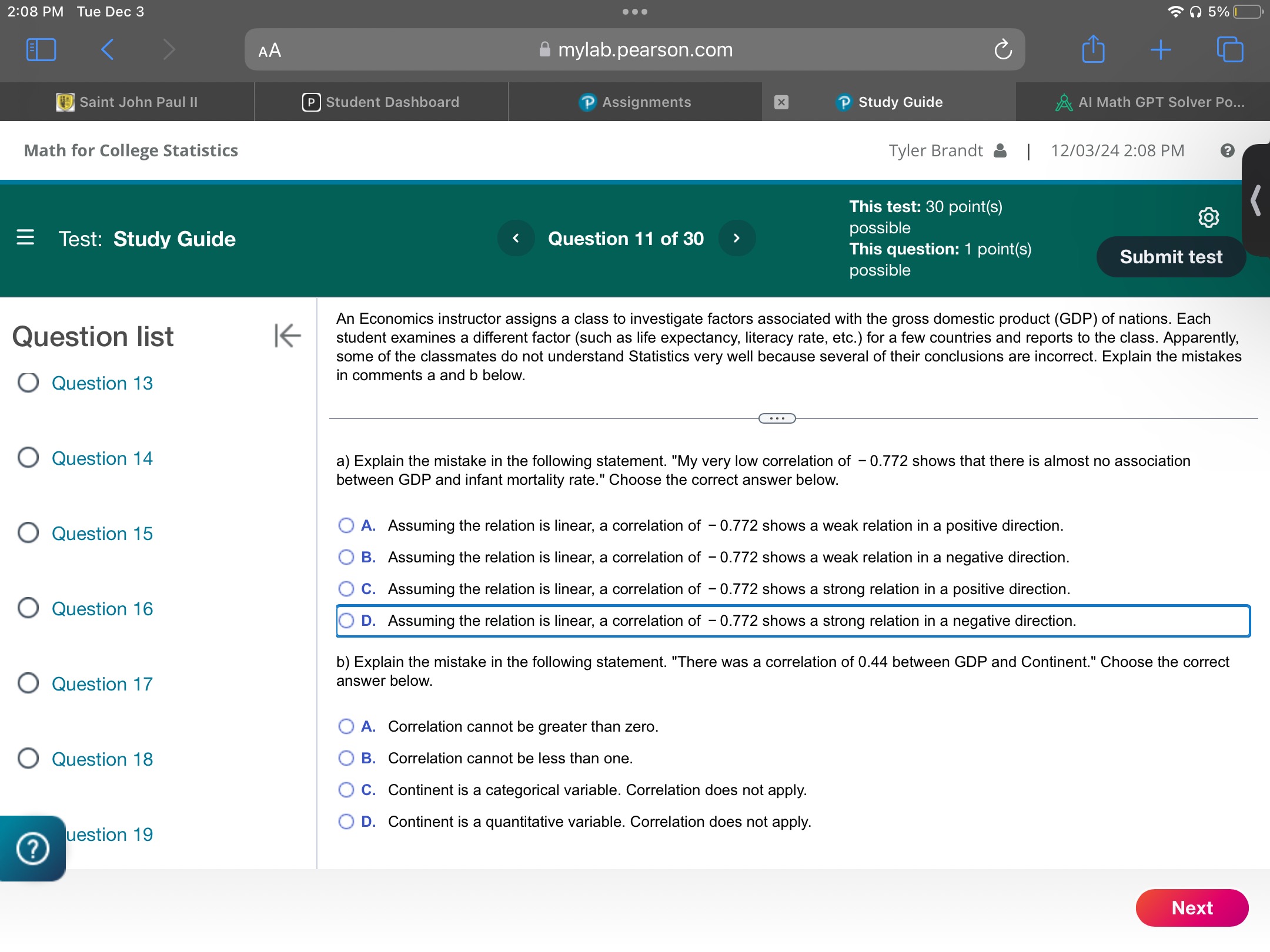The width and height of the screenshot is (1270, 952).
Task: Select the Study Guide tab
Action: (889, 102)
